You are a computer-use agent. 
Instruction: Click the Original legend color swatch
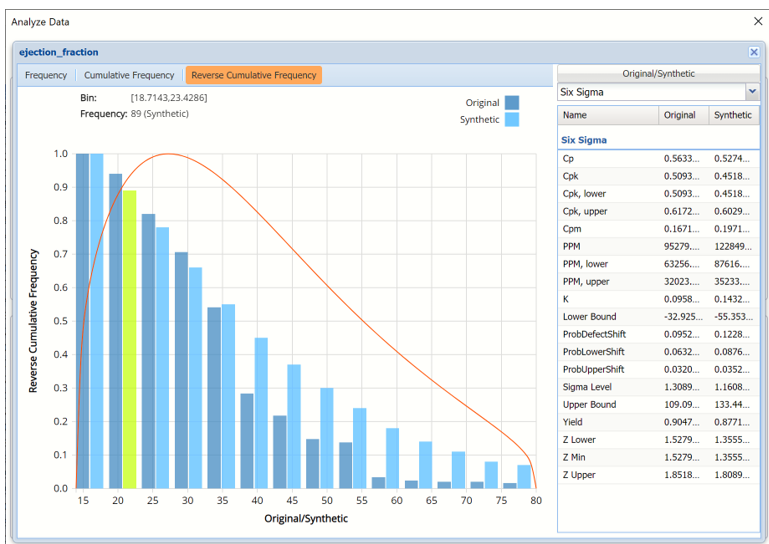512,102
